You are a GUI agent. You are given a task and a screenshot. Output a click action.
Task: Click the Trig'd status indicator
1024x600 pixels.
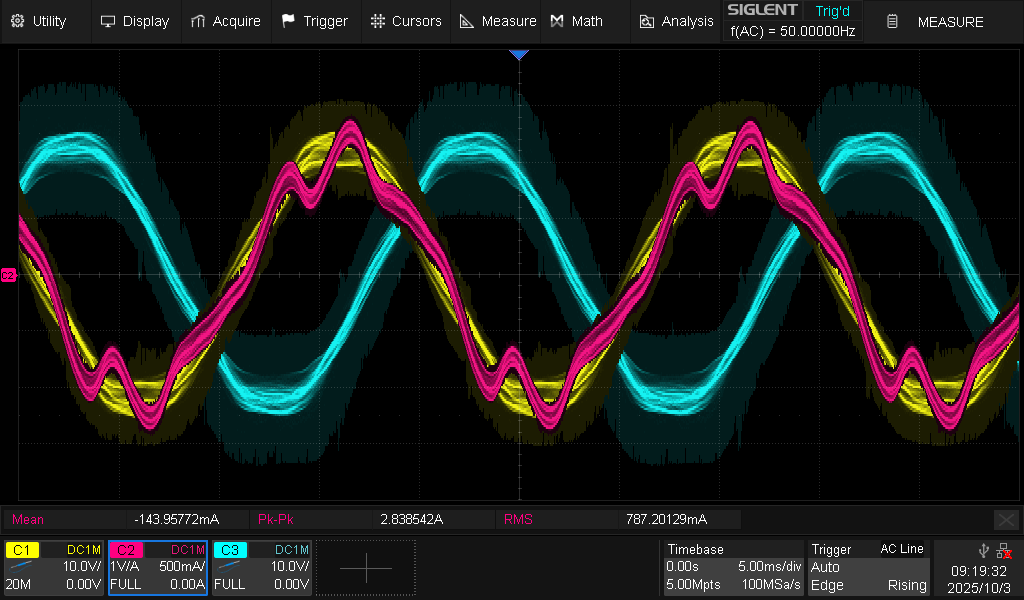pos(831,10)
